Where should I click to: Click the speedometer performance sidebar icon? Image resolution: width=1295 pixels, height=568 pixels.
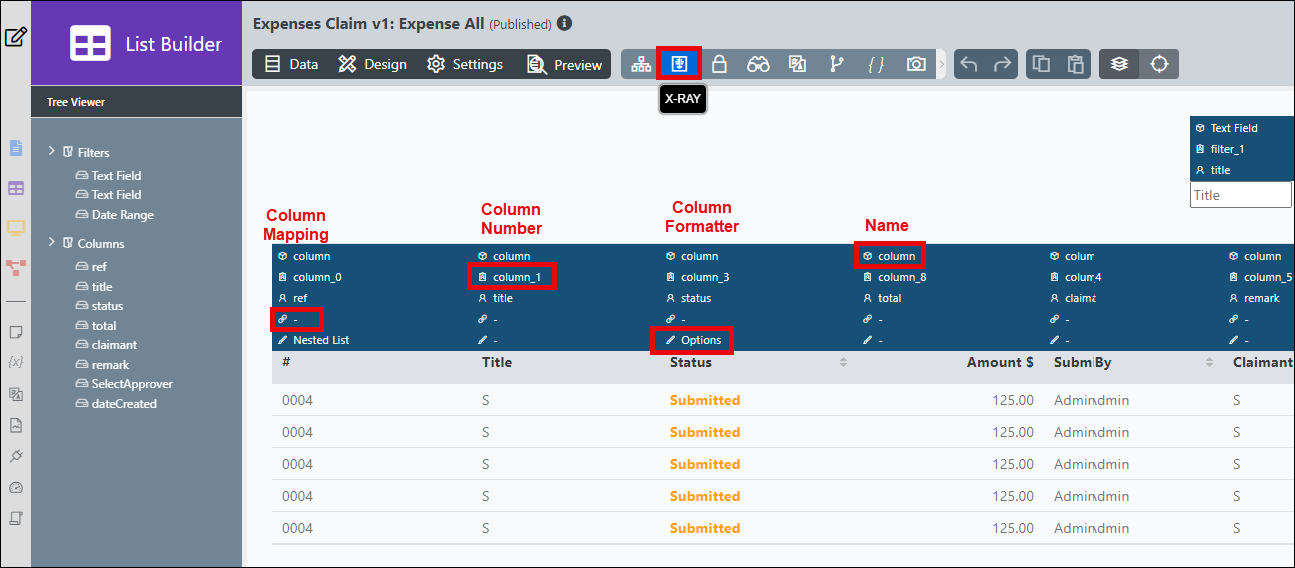pos(15,487)
